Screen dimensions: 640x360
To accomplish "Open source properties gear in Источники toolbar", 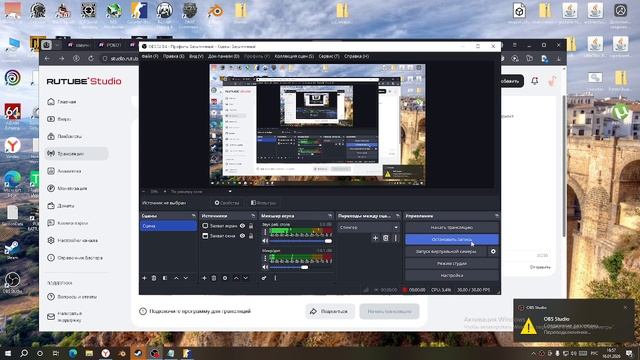I will pos(225,278).
